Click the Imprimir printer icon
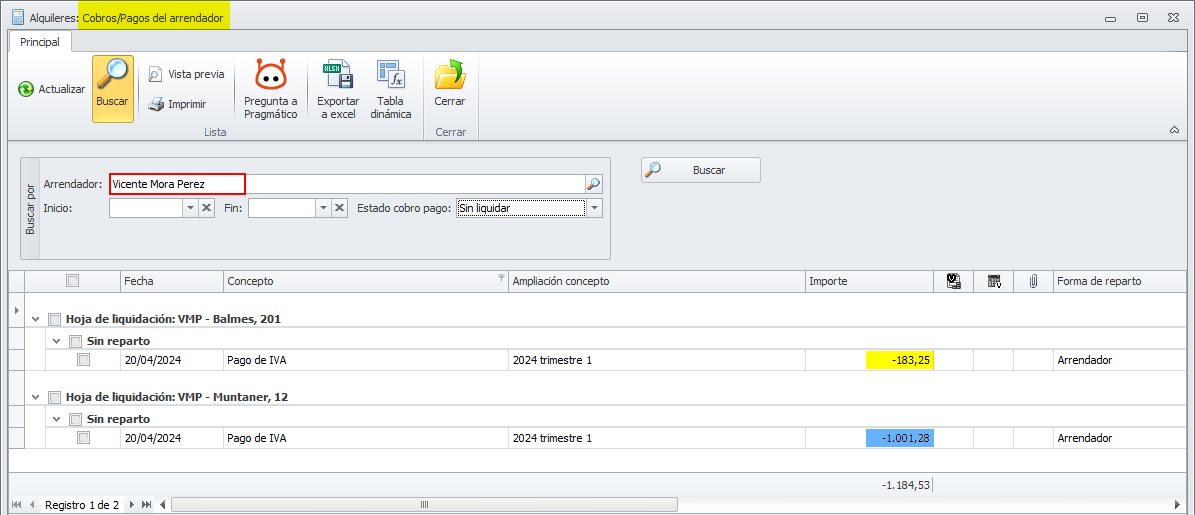Screen dimensions: 1195x515 pos(155,104)
